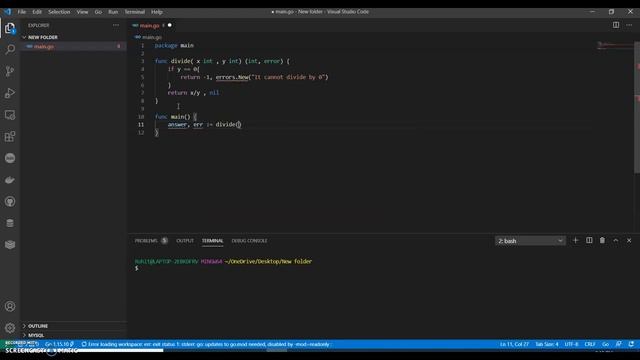
Task: Click the CRLF line ending indicator
Action: 590,344
